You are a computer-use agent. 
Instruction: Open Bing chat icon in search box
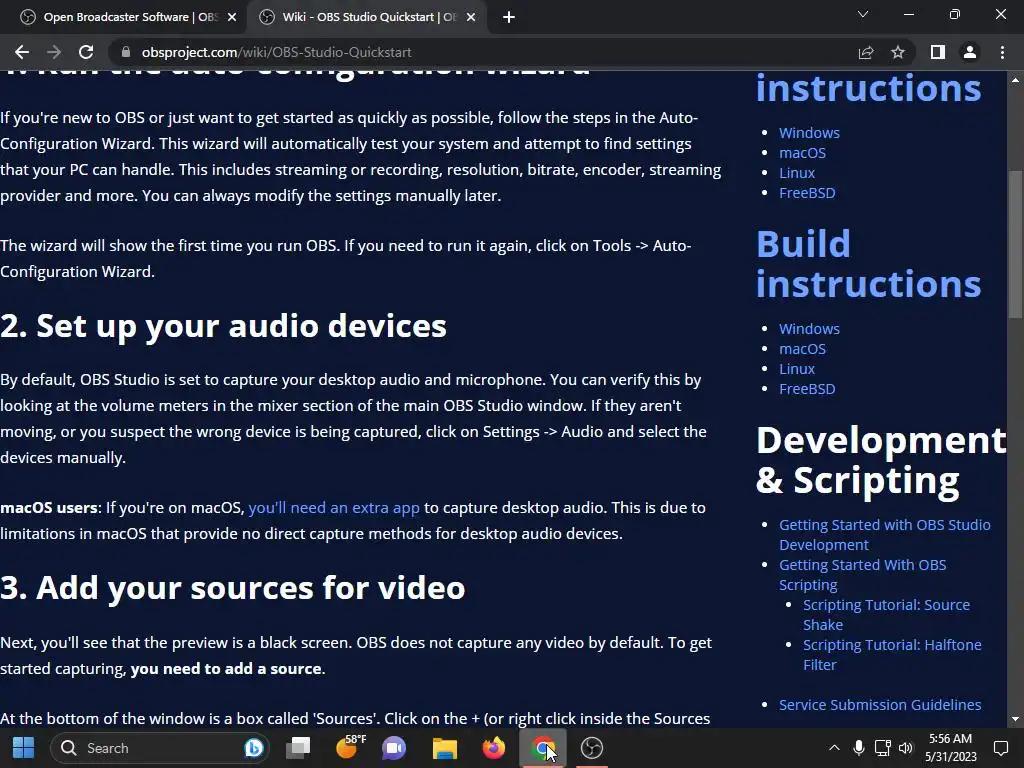pyautogui.click(x=253, y=748)
